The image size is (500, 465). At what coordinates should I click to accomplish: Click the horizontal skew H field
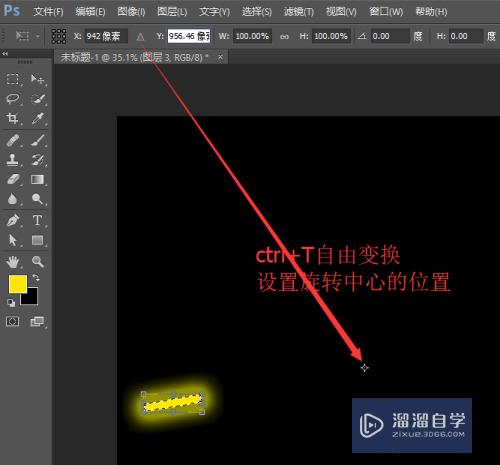pos(466,36)
